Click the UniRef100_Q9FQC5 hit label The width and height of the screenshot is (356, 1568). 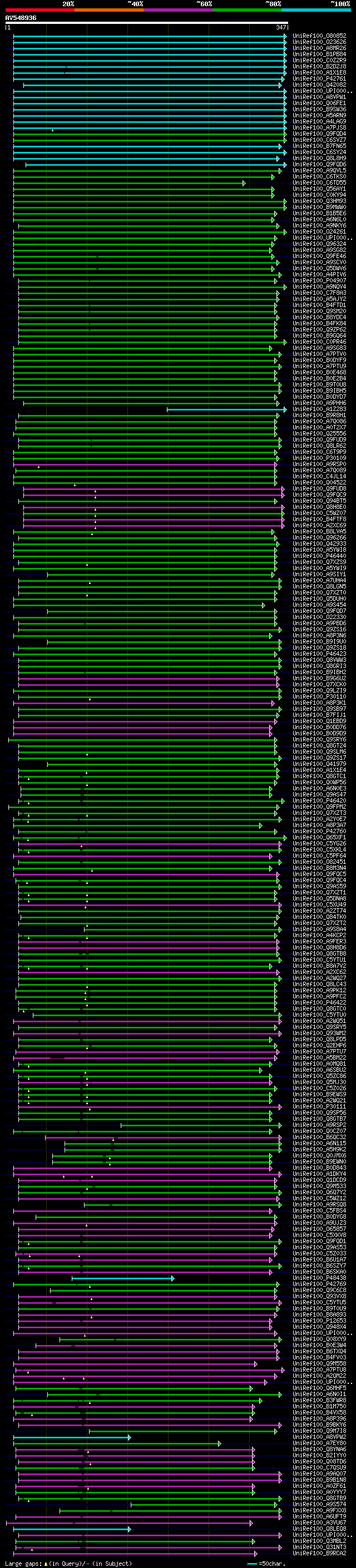(319, 874)
